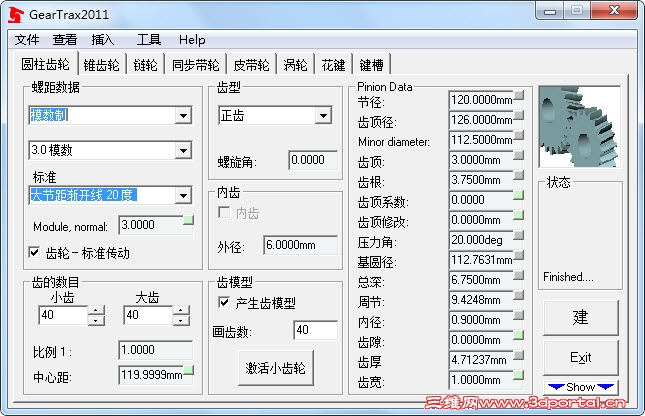Switch to the 皮带轮 tab
This screenshot has height=416, width=645.
pos(251,65)
